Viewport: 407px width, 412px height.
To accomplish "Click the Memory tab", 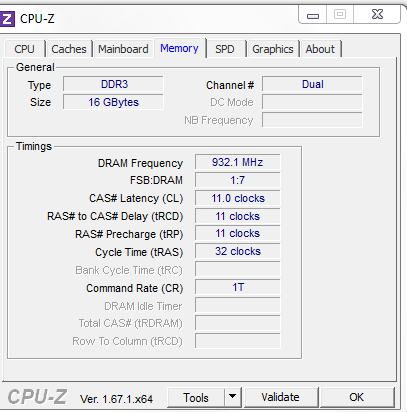I will tap(179, 48).
